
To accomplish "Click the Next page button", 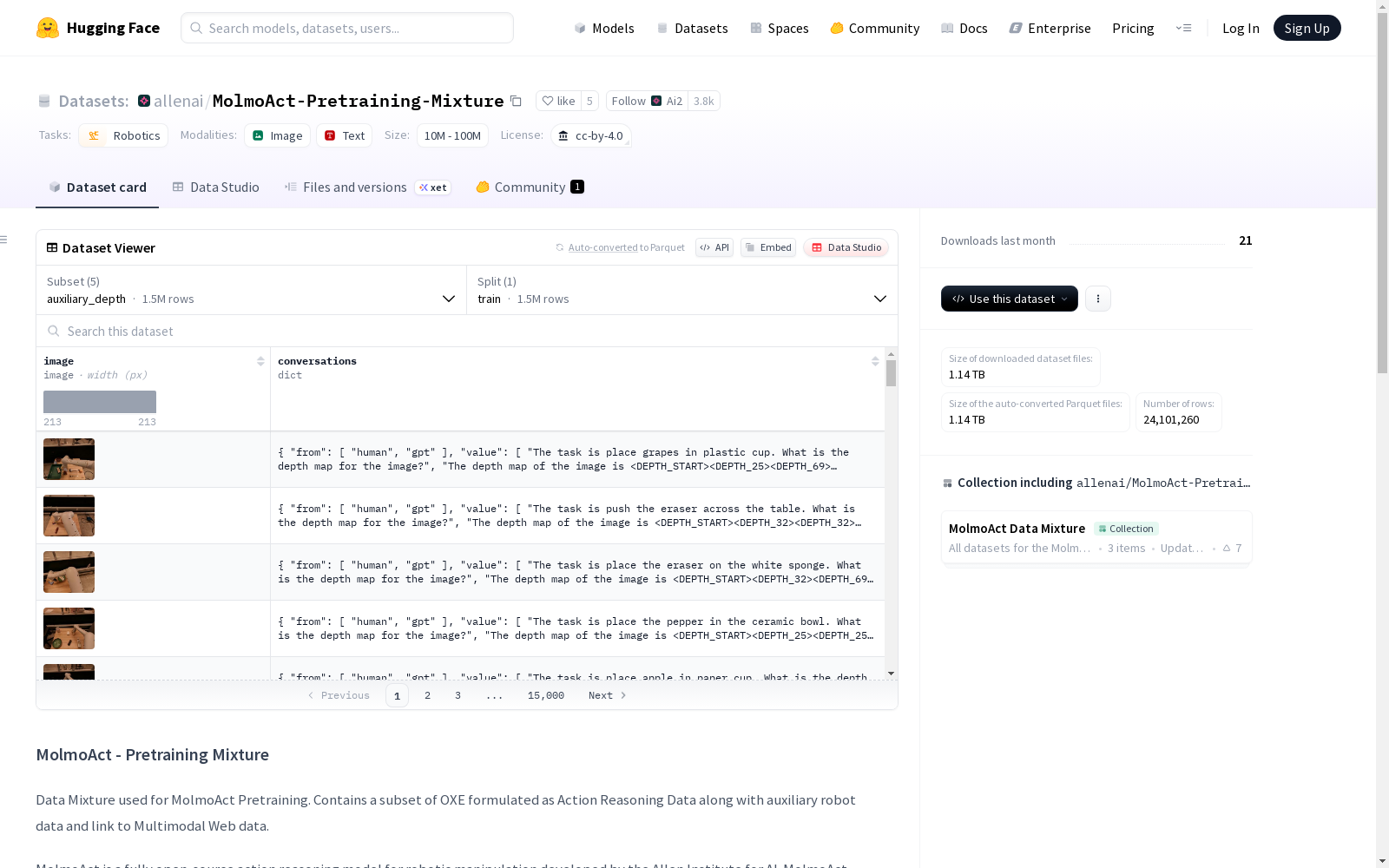I will pyautogui.click(x=608, y=695).
